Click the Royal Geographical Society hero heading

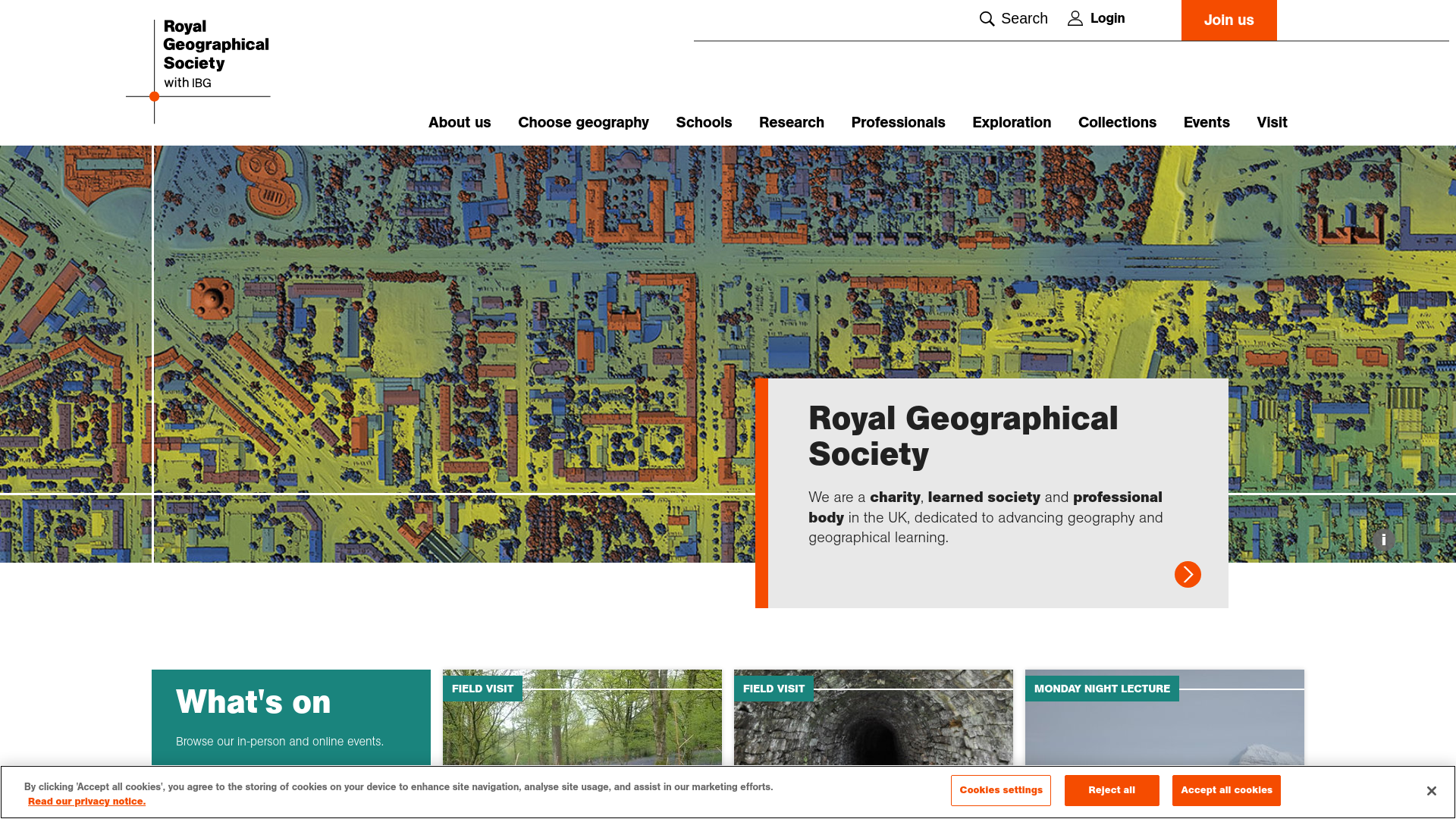(x=963, y=436)
